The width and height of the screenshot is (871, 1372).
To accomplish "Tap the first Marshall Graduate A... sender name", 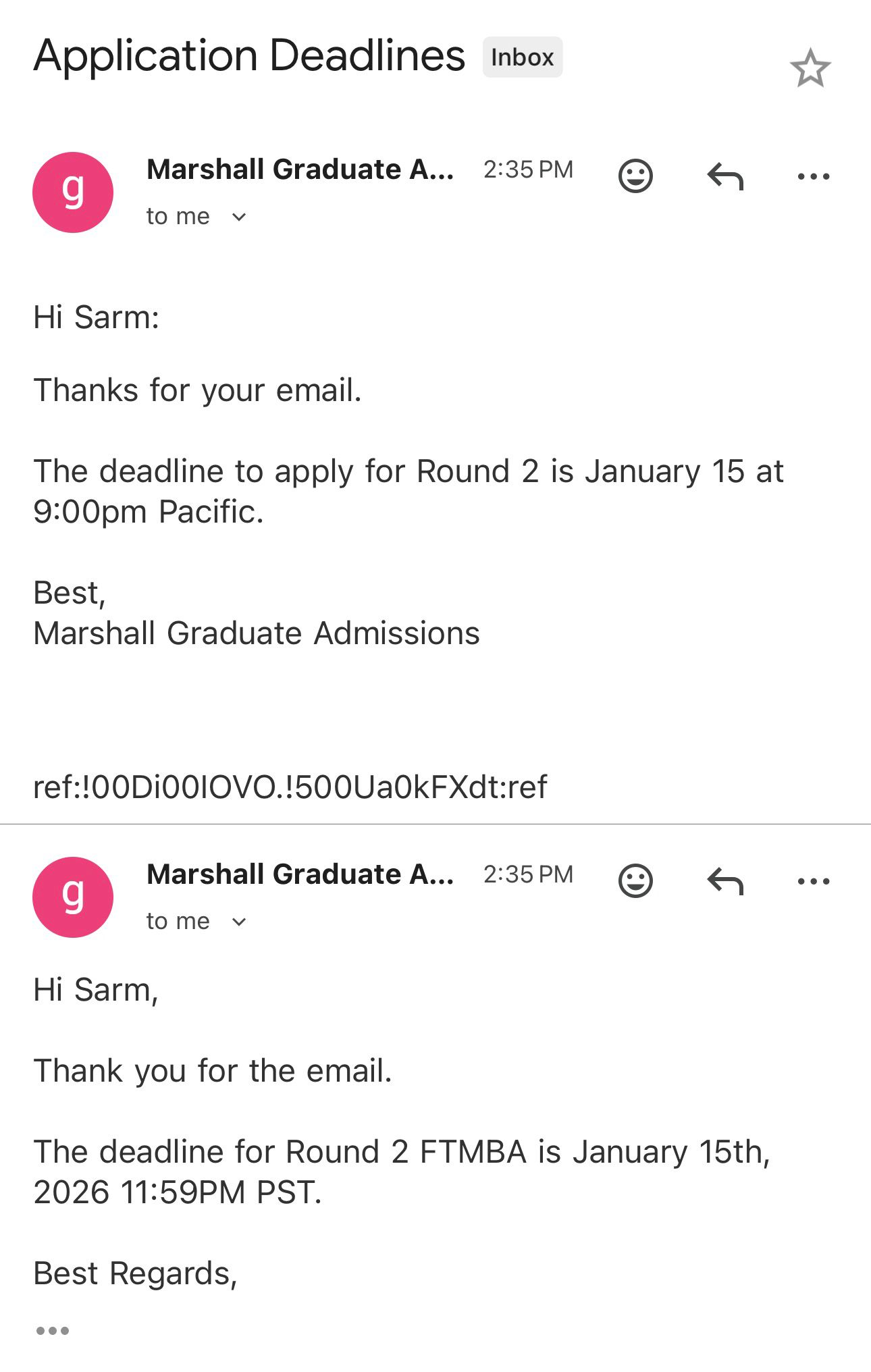I will coord(300,169).
